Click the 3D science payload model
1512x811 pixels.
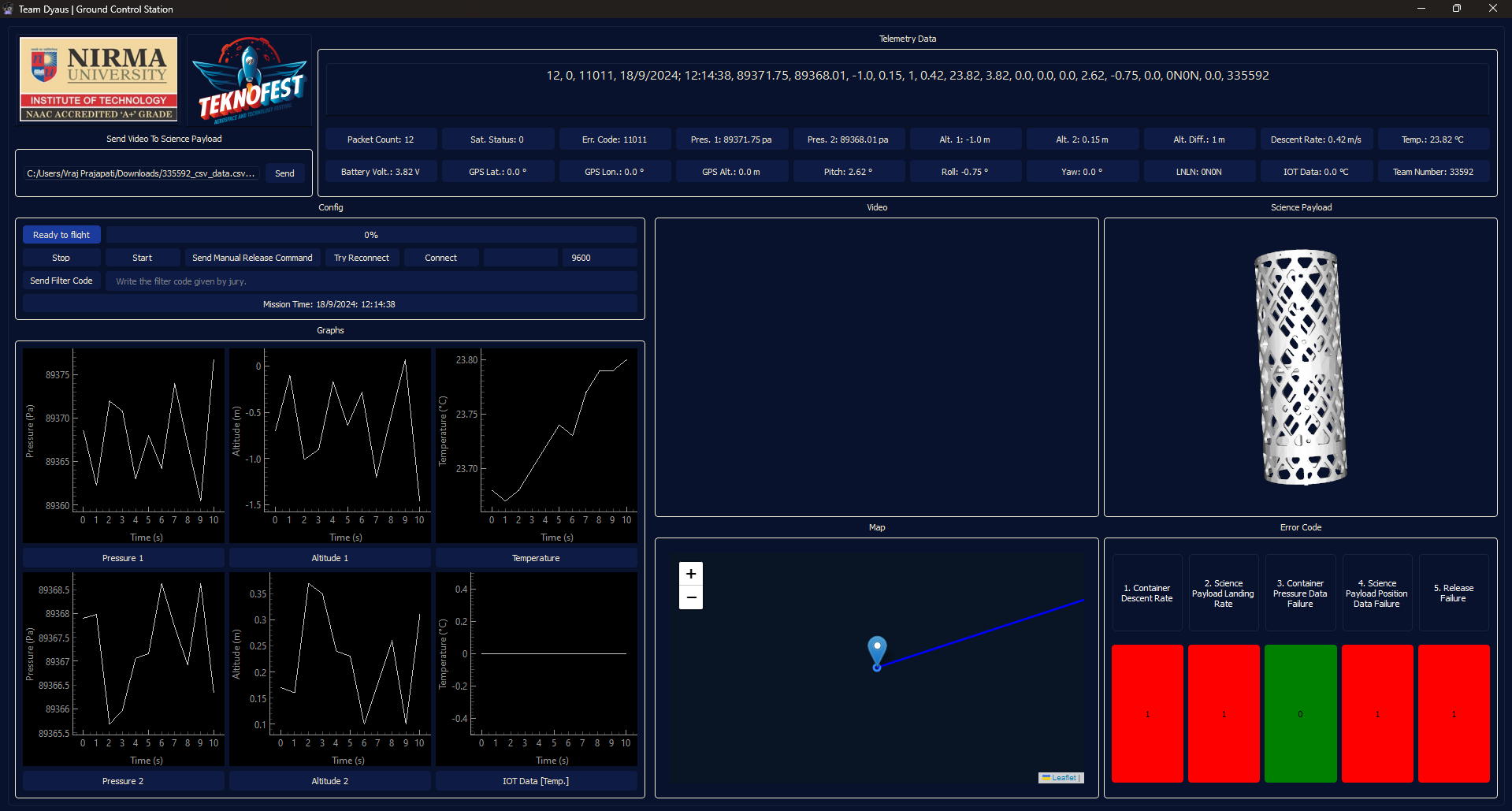click(x=1300, y=366)
